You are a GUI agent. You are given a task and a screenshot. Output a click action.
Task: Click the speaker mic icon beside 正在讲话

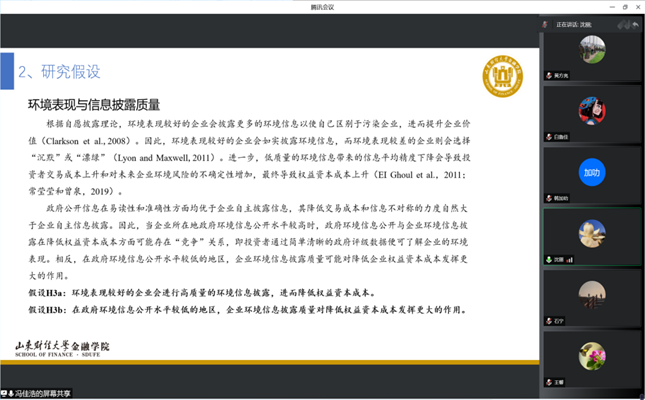(545, 24)
